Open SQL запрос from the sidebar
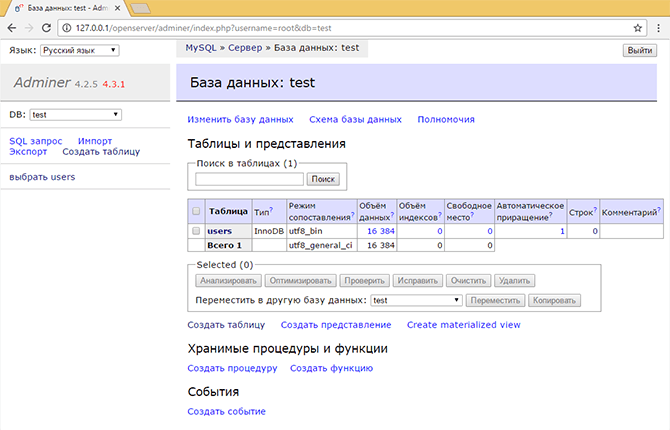670x430 pixels. 36,141
